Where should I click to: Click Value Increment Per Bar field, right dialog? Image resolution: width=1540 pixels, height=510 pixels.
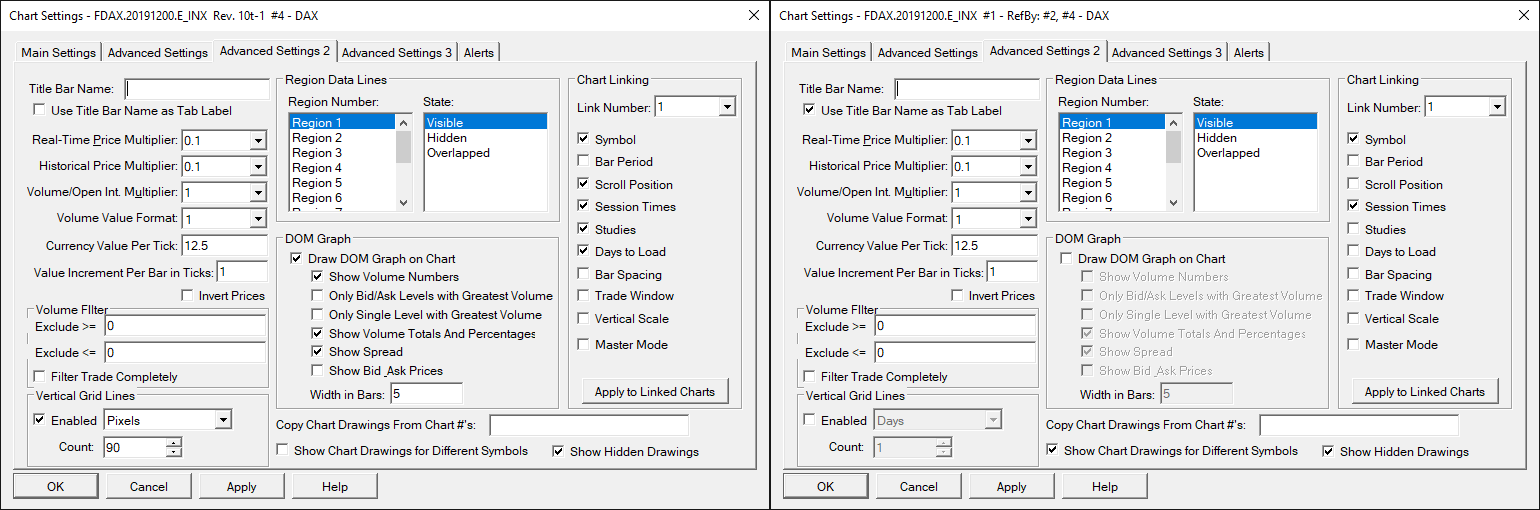(x=1011, y=272)
